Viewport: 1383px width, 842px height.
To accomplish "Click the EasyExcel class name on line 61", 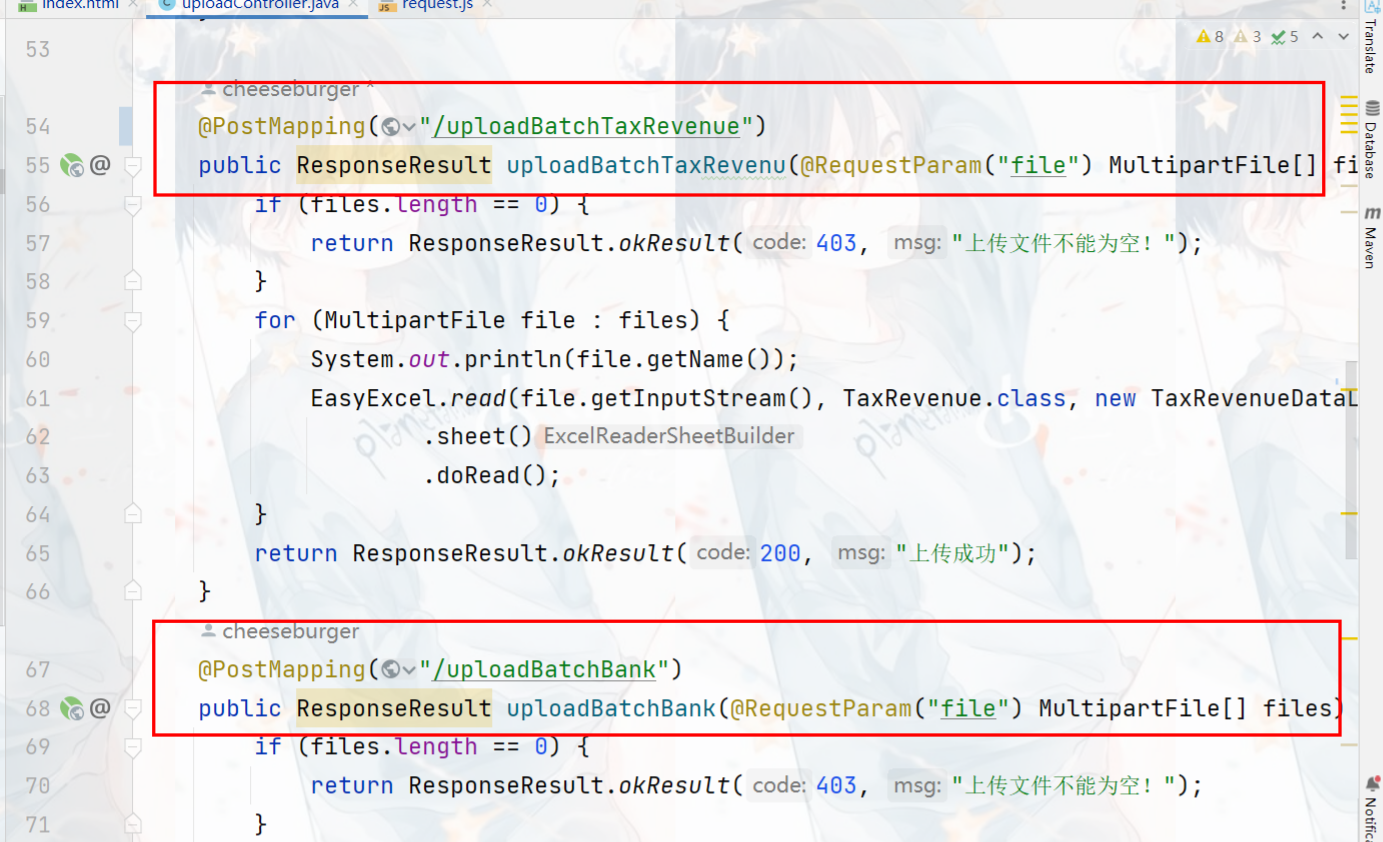I will tap(374, 398).
